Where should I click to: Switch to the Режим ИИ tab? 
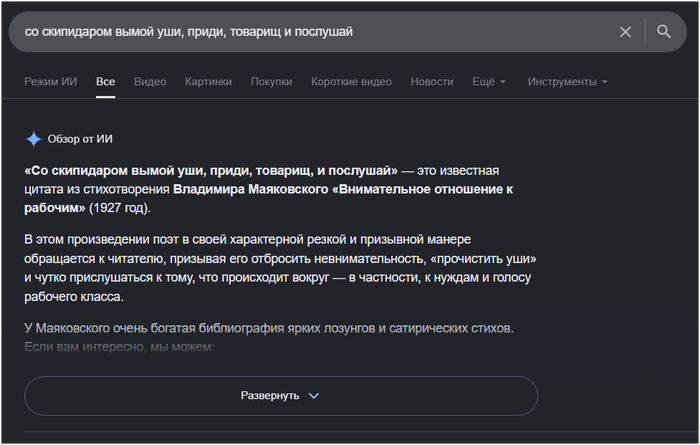point(50,82)
